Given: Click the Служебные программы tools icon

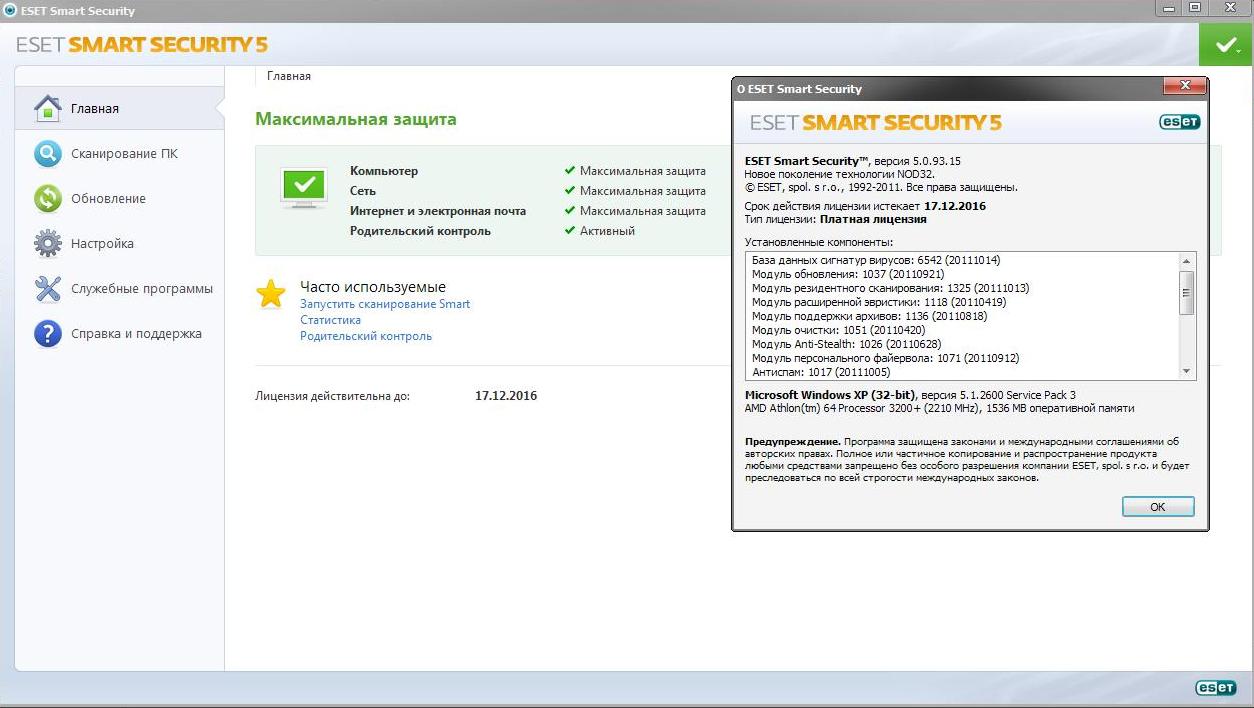Looking at the screenshot, I should click(48, 288).
